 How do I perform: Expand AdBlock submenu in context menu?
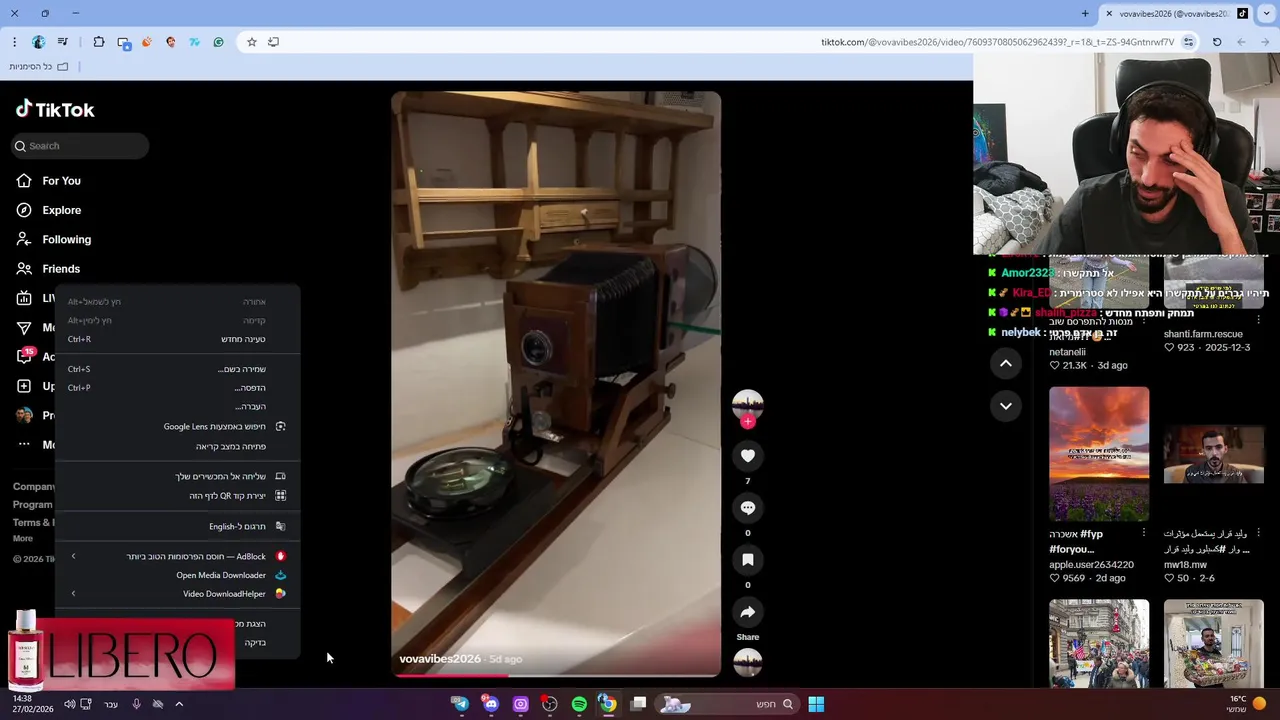[177, 556]
